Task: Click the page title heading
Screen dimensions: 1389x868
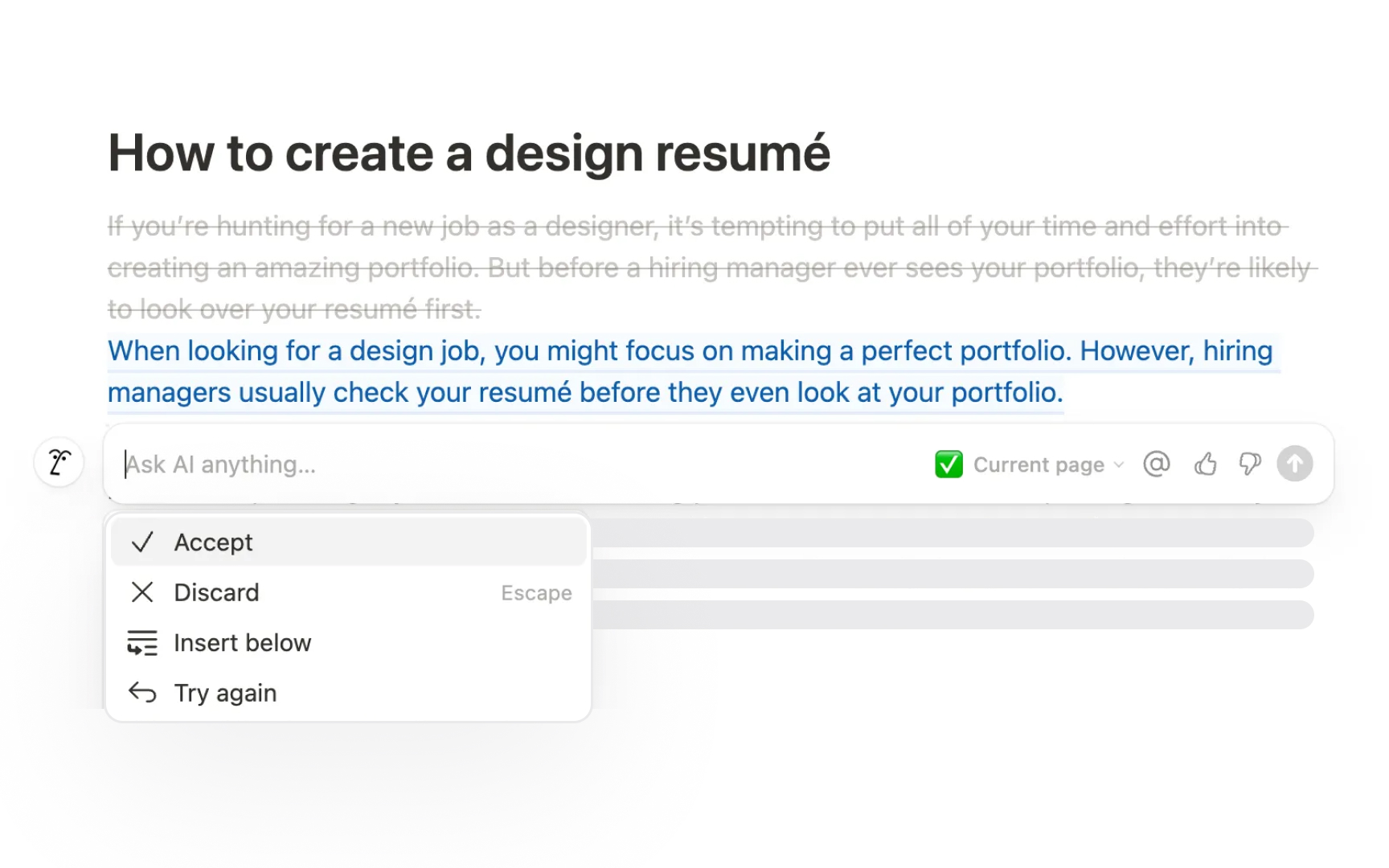Action: point(469,153)
